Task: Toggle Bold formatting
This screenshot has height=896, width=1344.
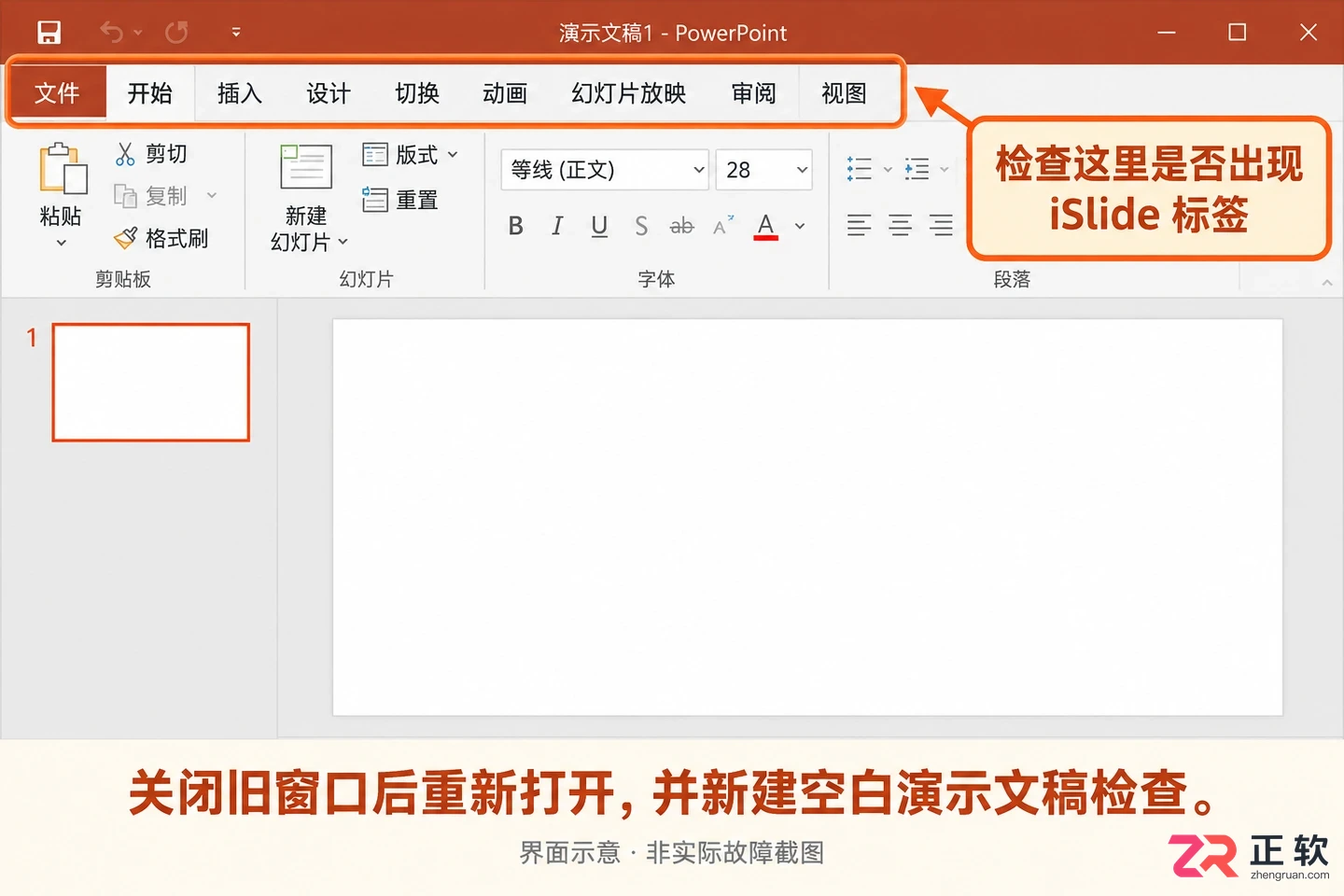Action: [x=515, y=226]
